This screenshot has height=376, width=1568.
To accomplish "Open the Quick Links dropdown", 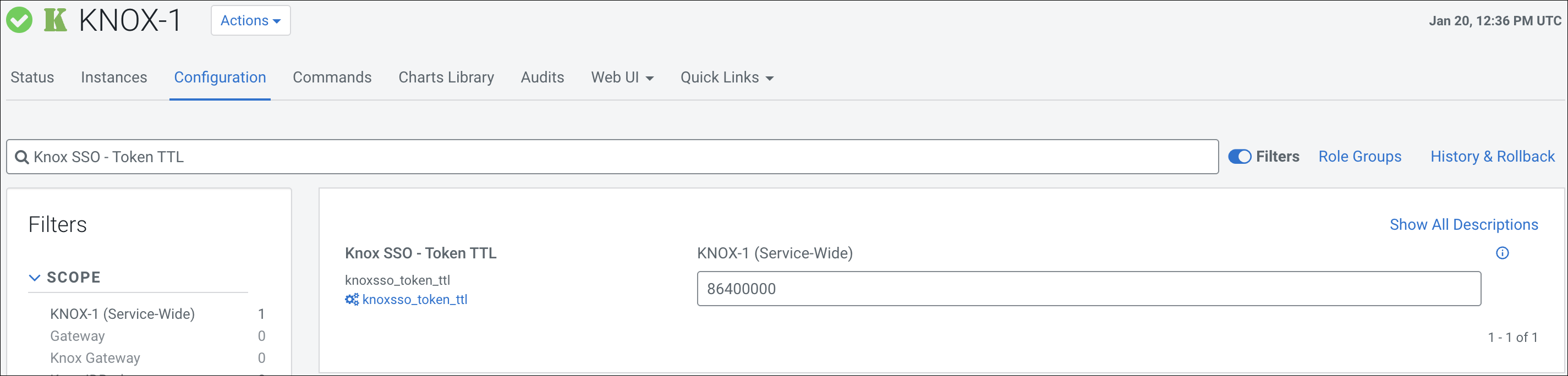I will point(726,78).
